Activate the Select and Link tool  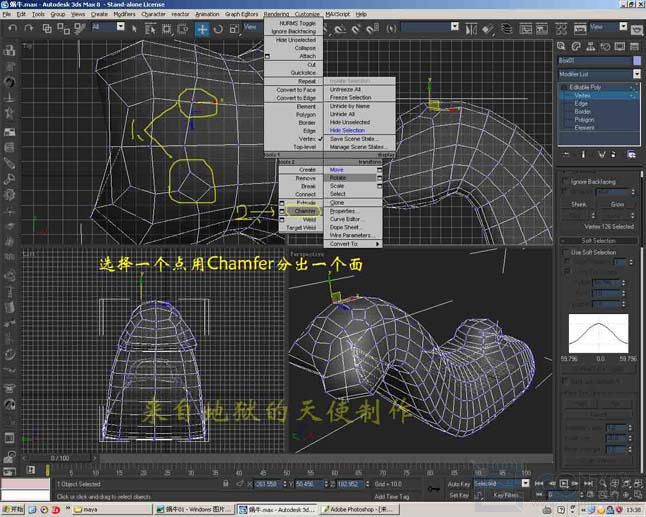[47, 28]
